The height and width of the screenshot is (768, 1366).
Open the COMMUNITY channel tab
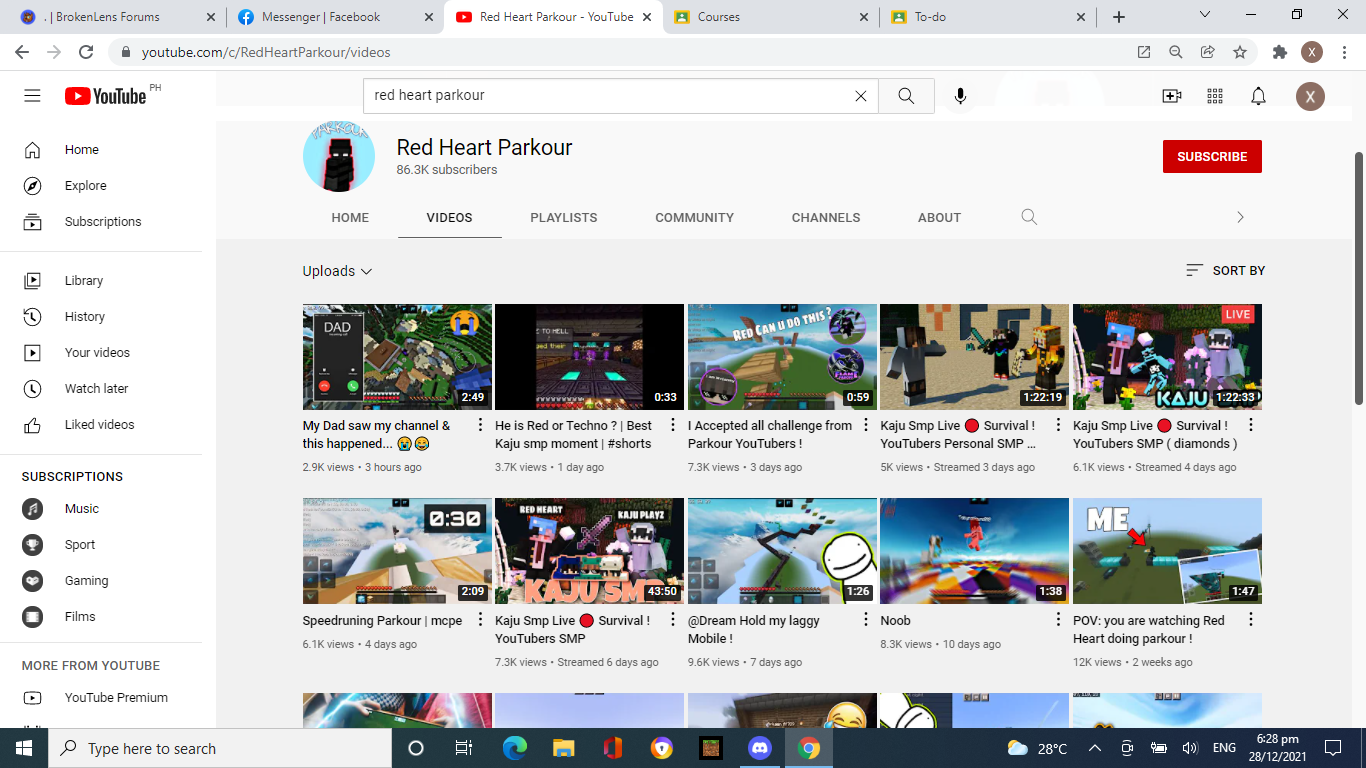(x=695, y=217)
